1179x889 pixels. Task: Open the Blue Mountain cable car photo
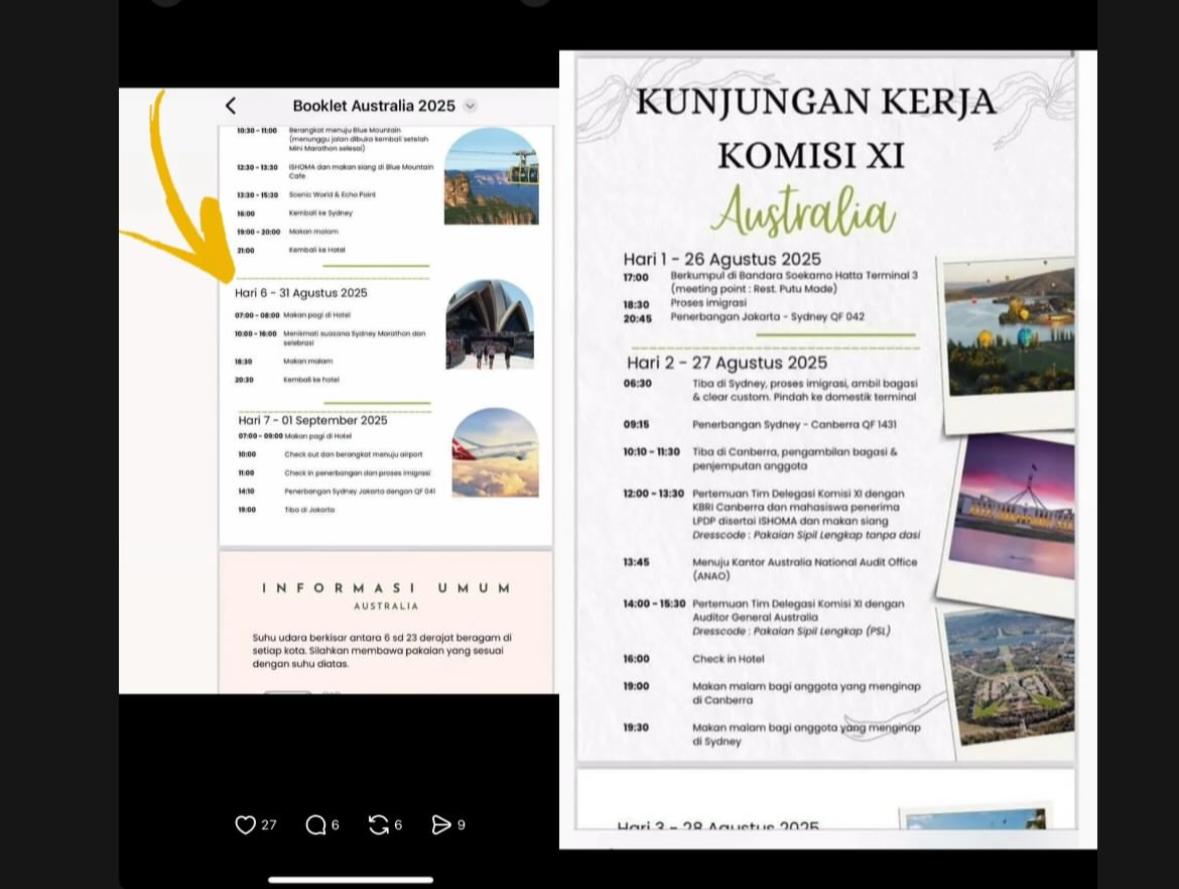coord(491,176)
